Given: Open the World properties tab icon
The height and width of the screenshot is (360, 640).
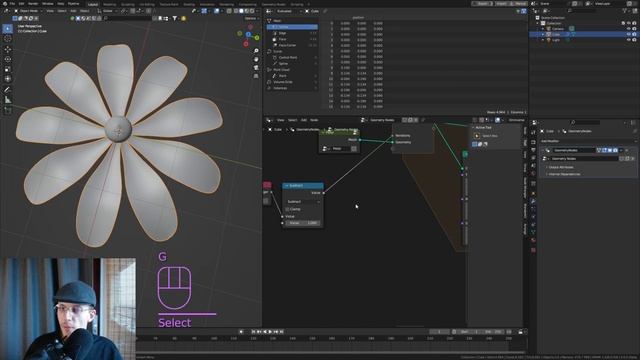Looking at the screenshot, I should (533, 173).
